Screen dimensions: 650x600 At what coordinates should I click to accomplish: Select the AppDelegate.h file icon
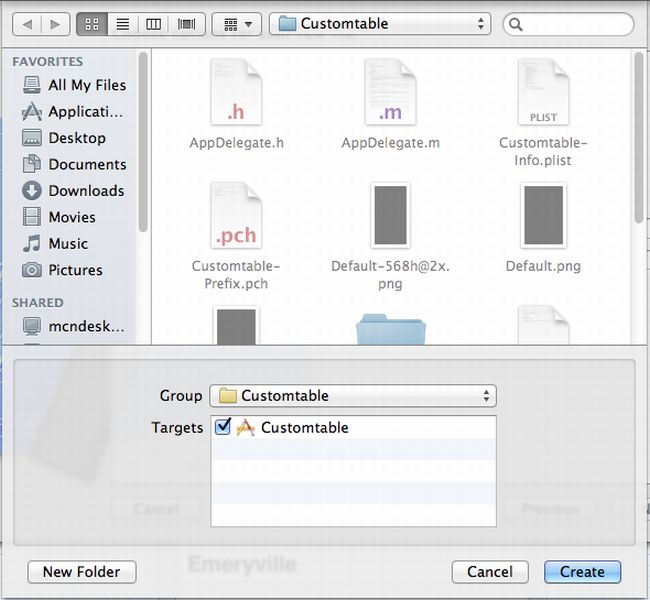(236, 92)
